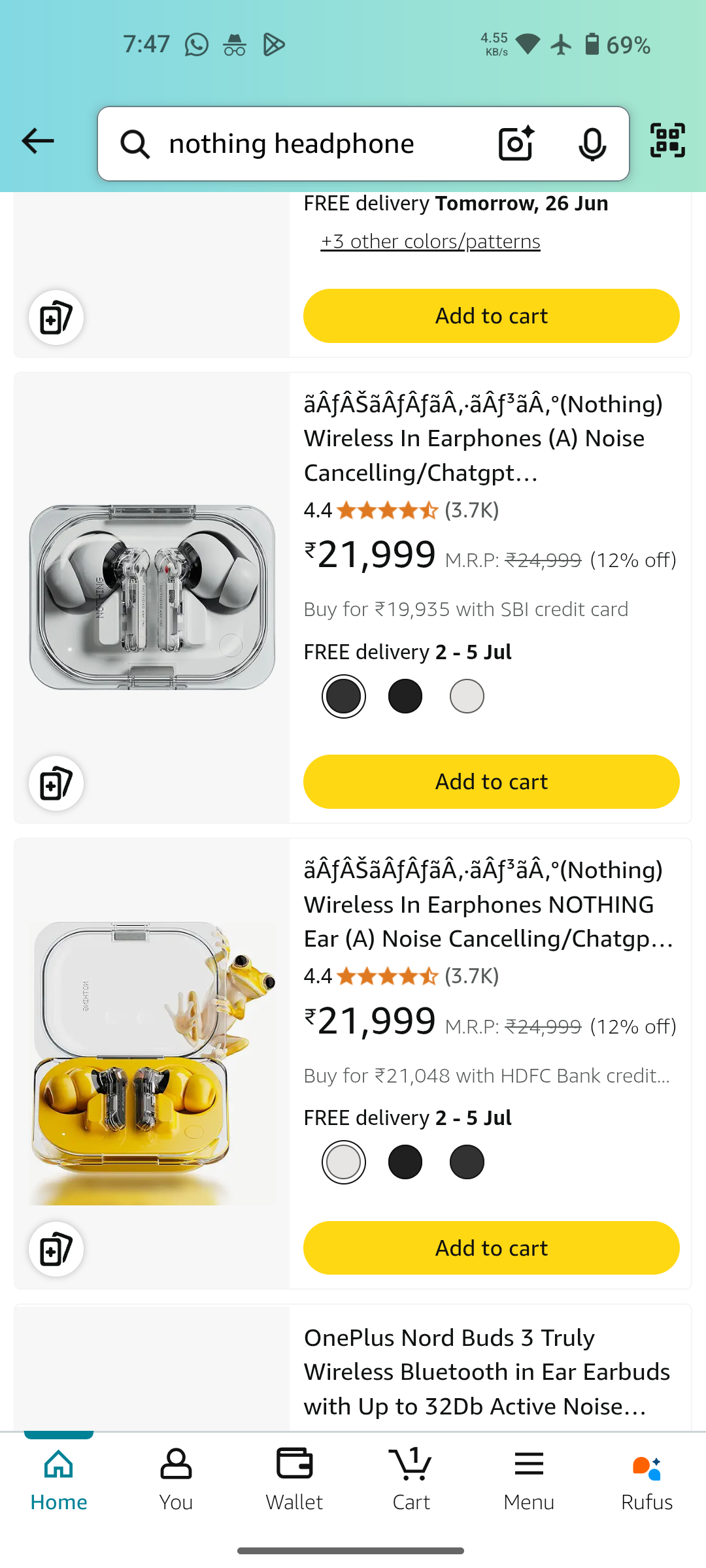Viewport: 706px width, 1568px height.
Task: Tap compare icon on yellow earbuds listing
Action: pos(56,1249)
